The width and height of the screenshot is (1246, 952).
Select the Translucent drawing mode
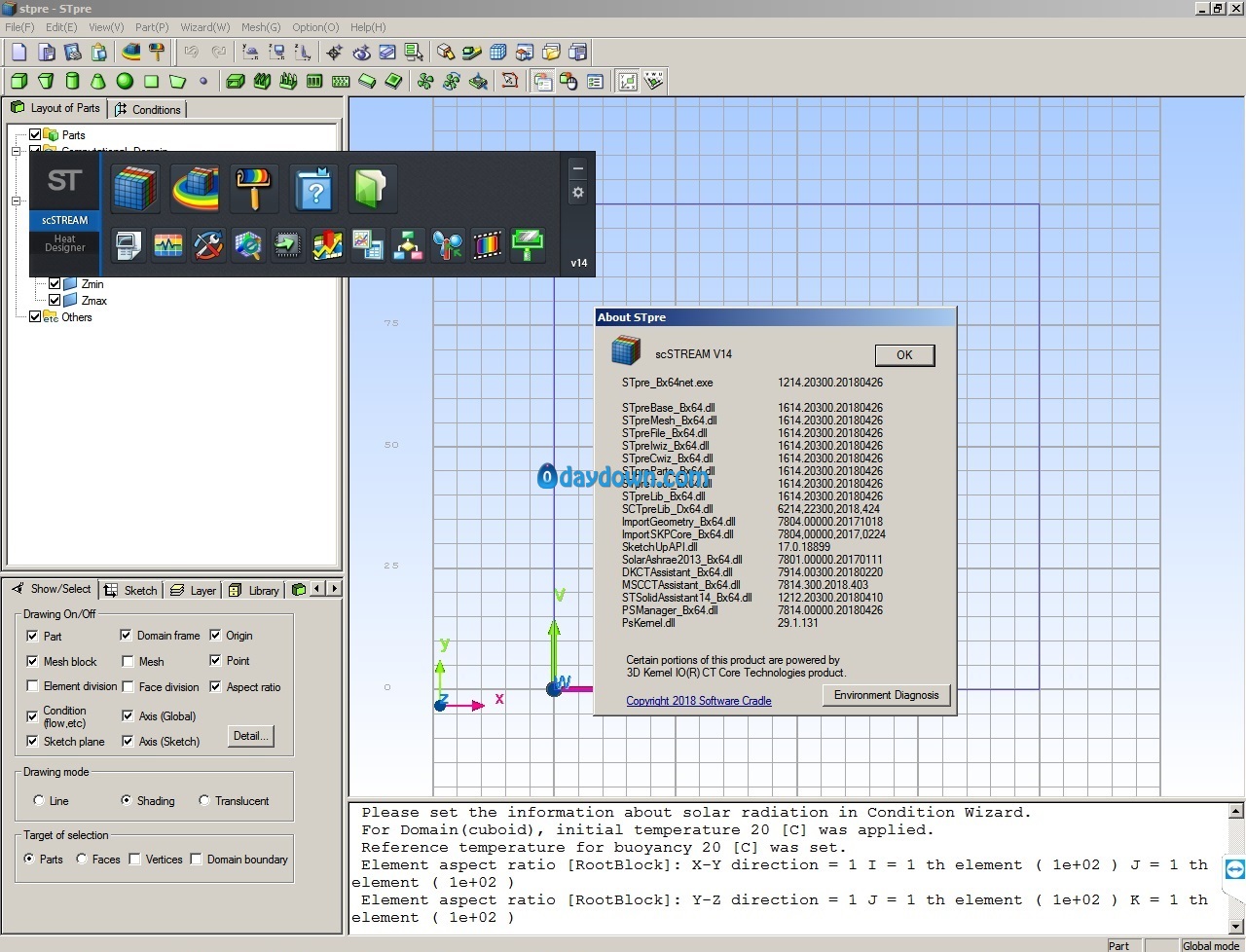[204, 801]
